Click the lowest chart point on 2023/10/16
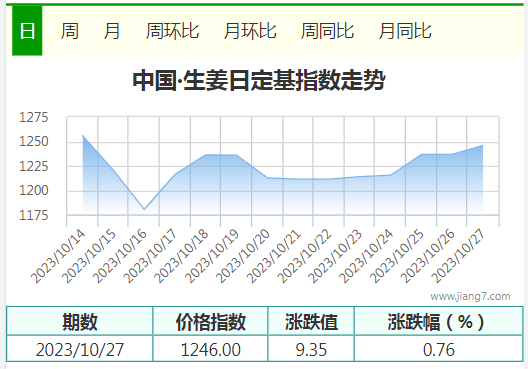This screenshot has height=369, width=528. (144, 209)
